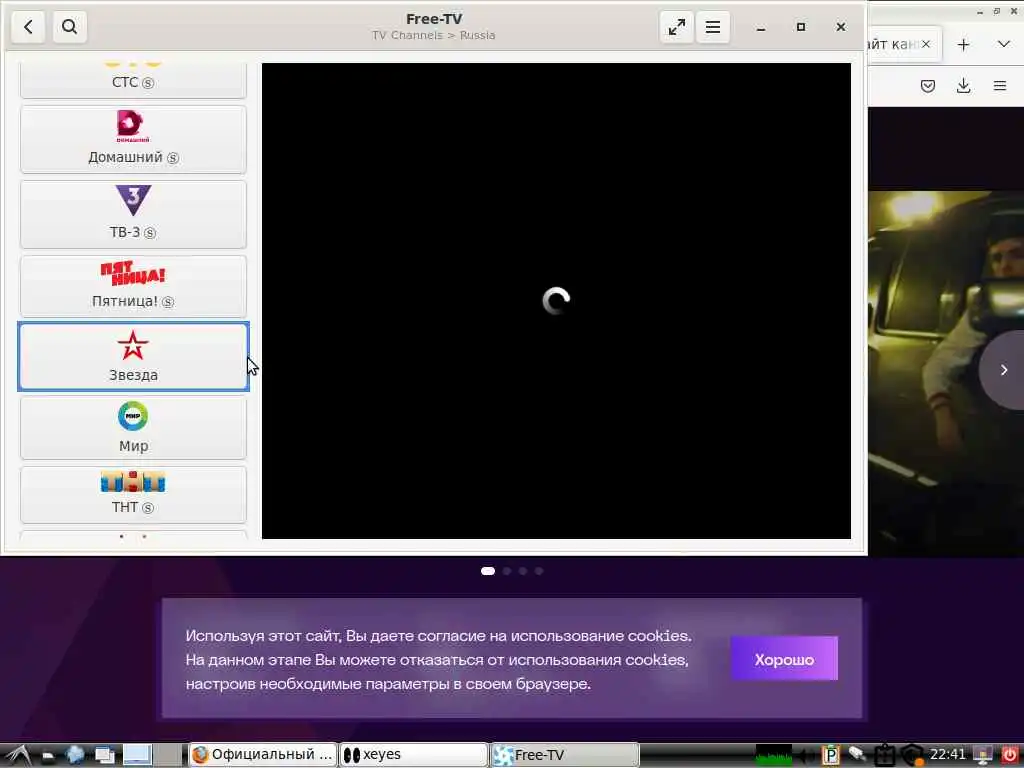Image resolution: width=1024 pixels, height=768 pixels.
Task: Click the Звезда red star logo
Action: (133, 346)
